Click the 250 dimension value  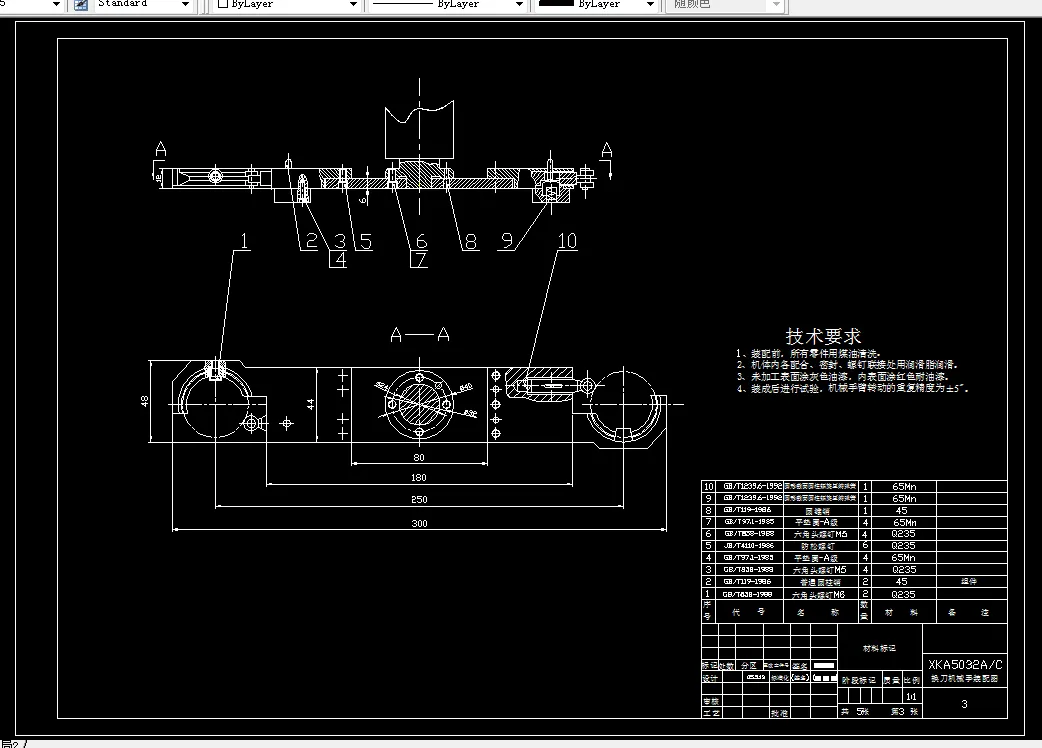419,500
